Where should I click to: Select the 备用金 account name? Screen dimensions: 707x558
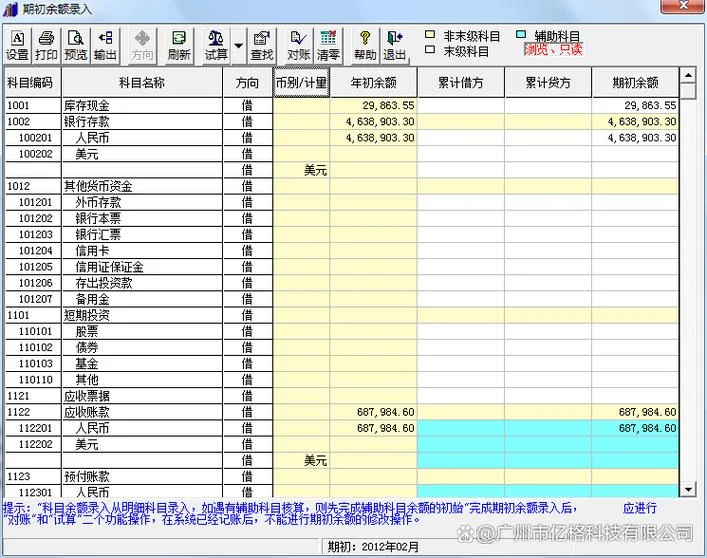click(92, 299)
